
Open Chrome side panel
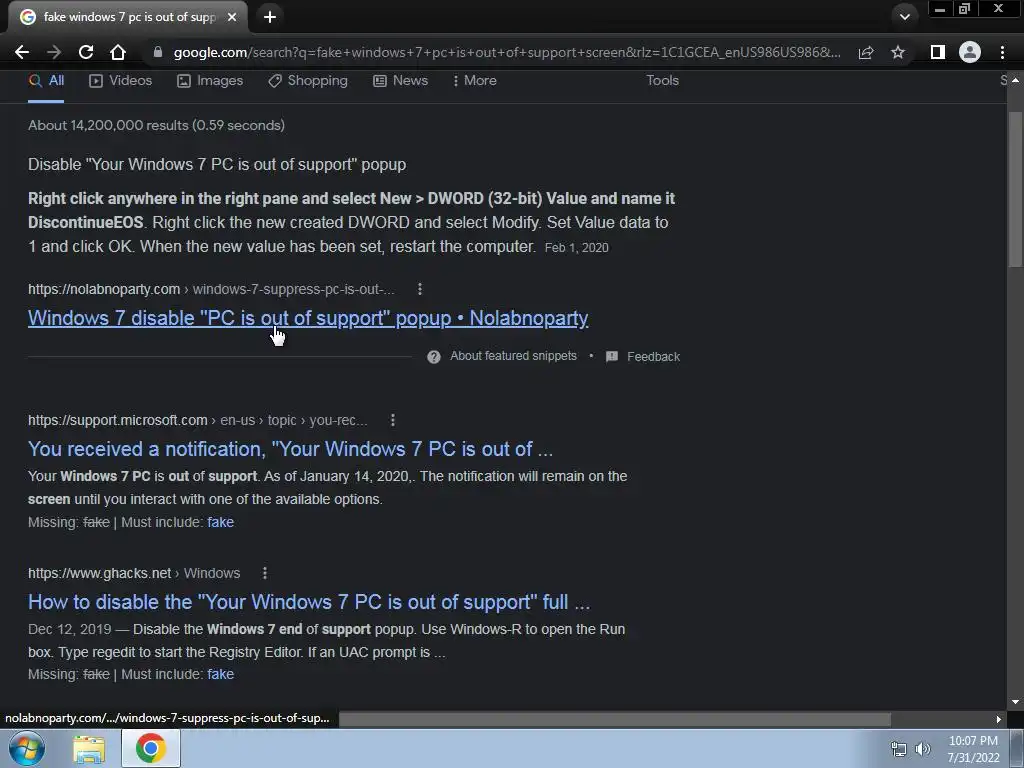(938, 52)
